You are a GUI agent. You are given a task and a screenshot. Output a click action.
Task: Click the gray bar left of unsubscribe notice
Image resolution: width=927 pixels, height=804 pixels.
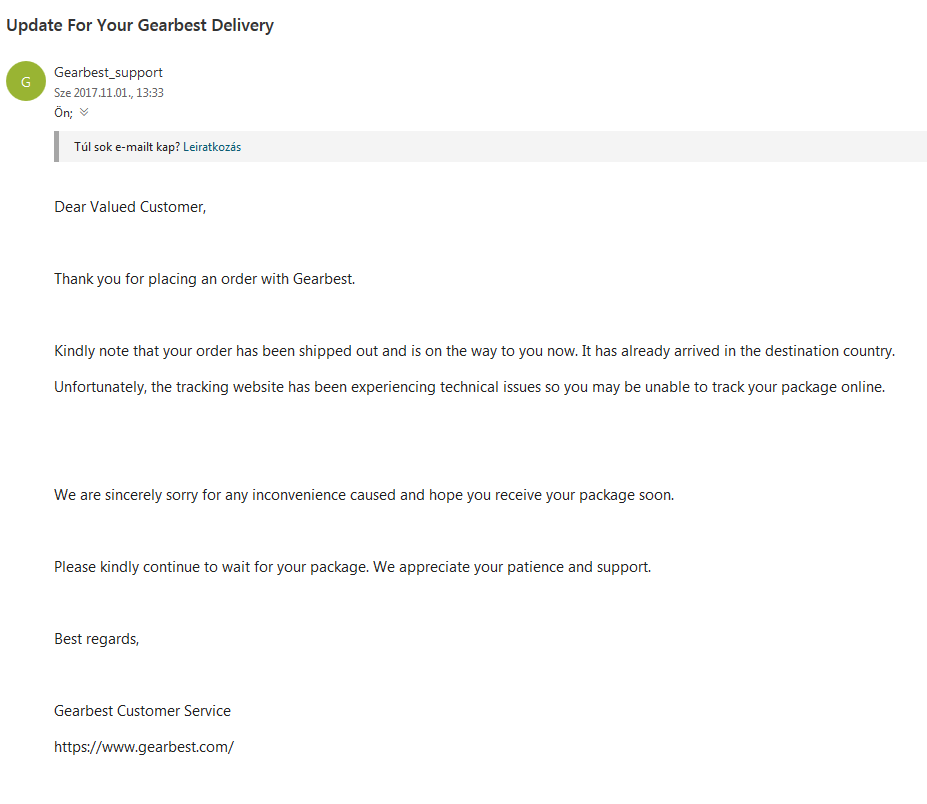point(57,147)
